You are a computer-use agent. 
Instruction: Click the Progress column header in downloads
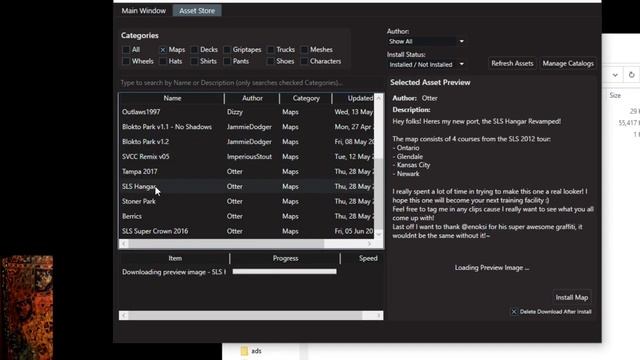[x=285, y=258]
